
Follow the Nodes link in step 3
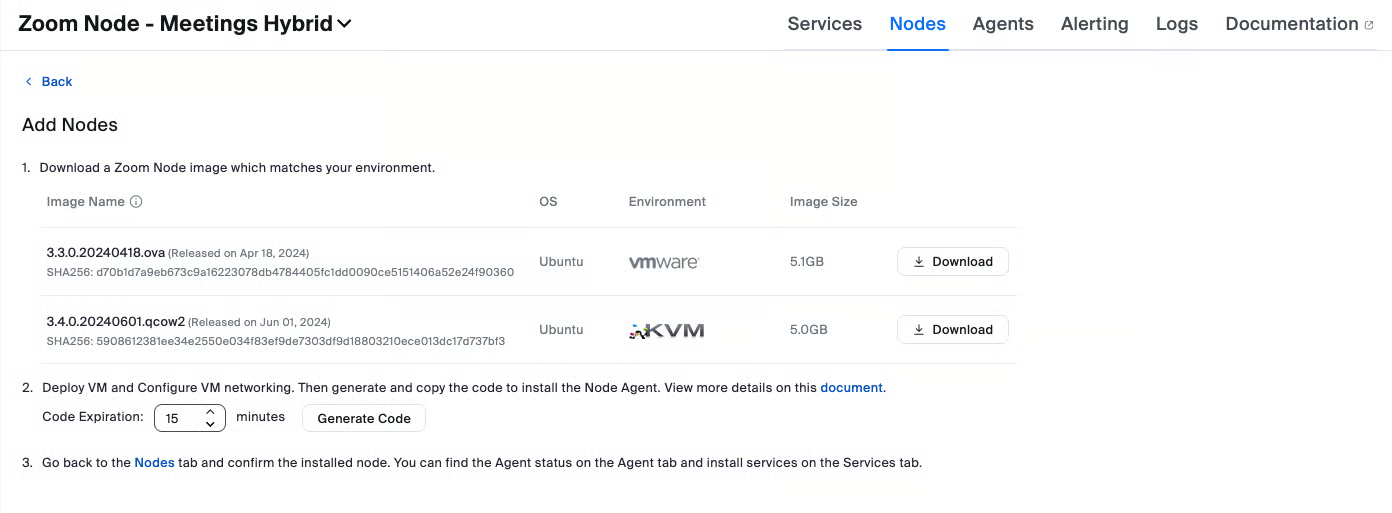[154, 463]
